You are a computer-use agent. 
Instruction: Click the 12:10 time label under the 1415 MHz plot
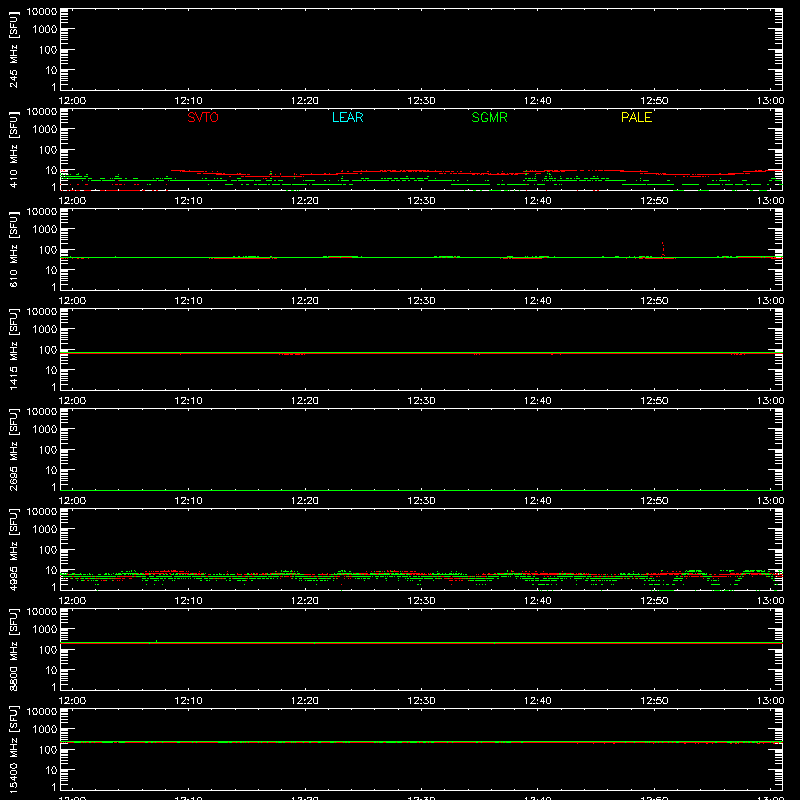[x=188, y=401]
